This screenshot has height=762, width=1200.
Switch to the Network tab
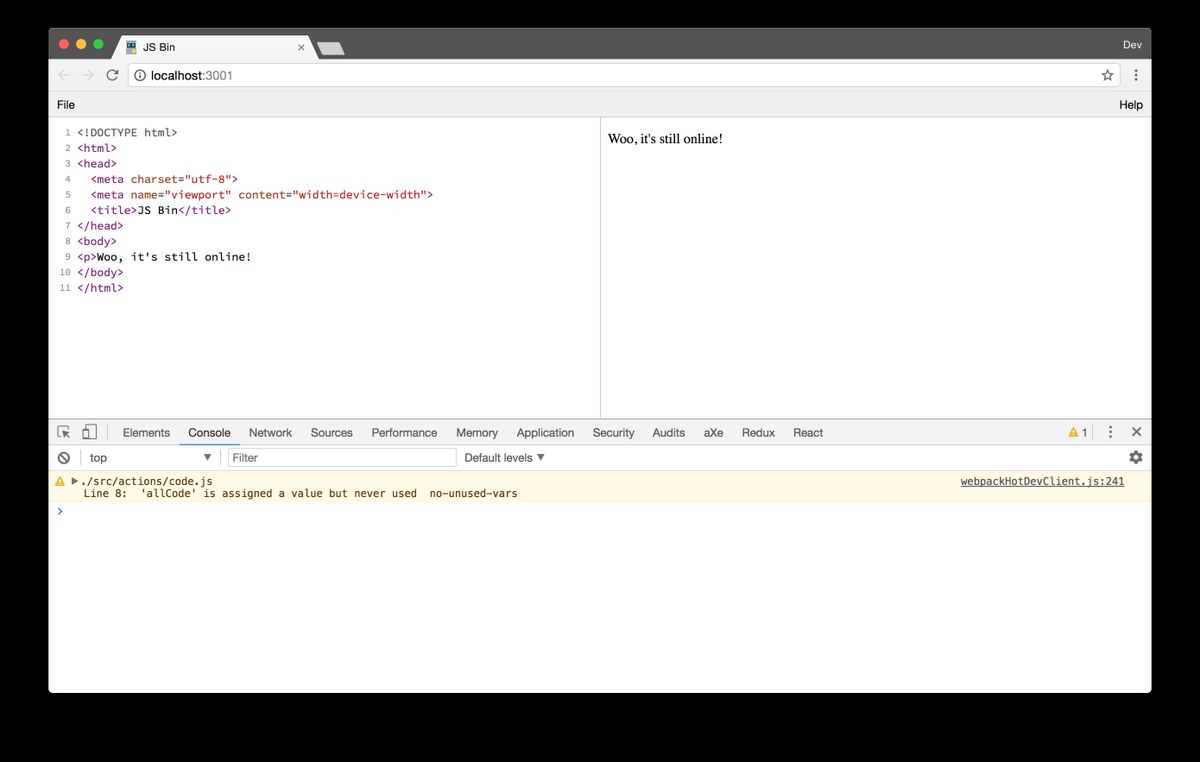tap(270, 432)
